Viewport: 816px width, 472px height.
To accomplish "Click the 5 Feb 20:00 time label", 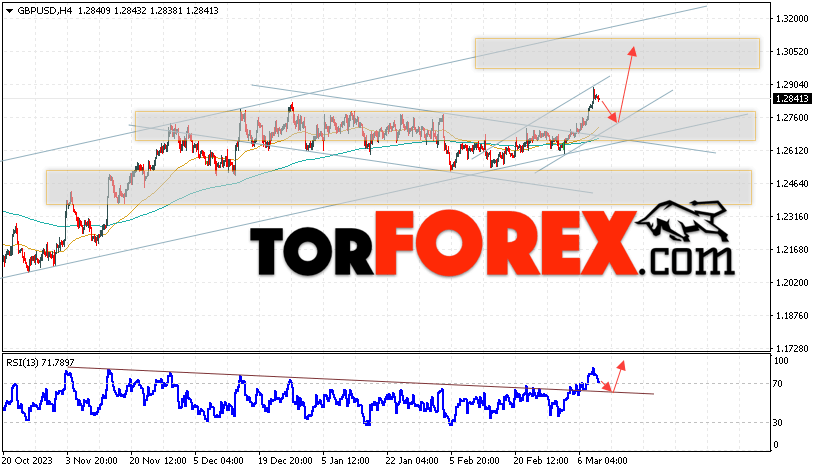I will point(475,461).
